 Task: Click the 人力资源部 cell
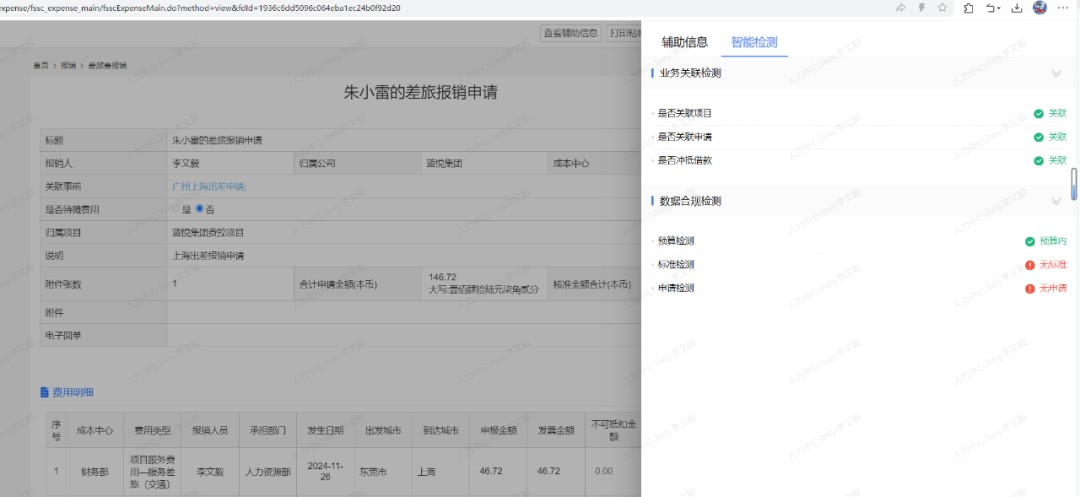point(267,472)
